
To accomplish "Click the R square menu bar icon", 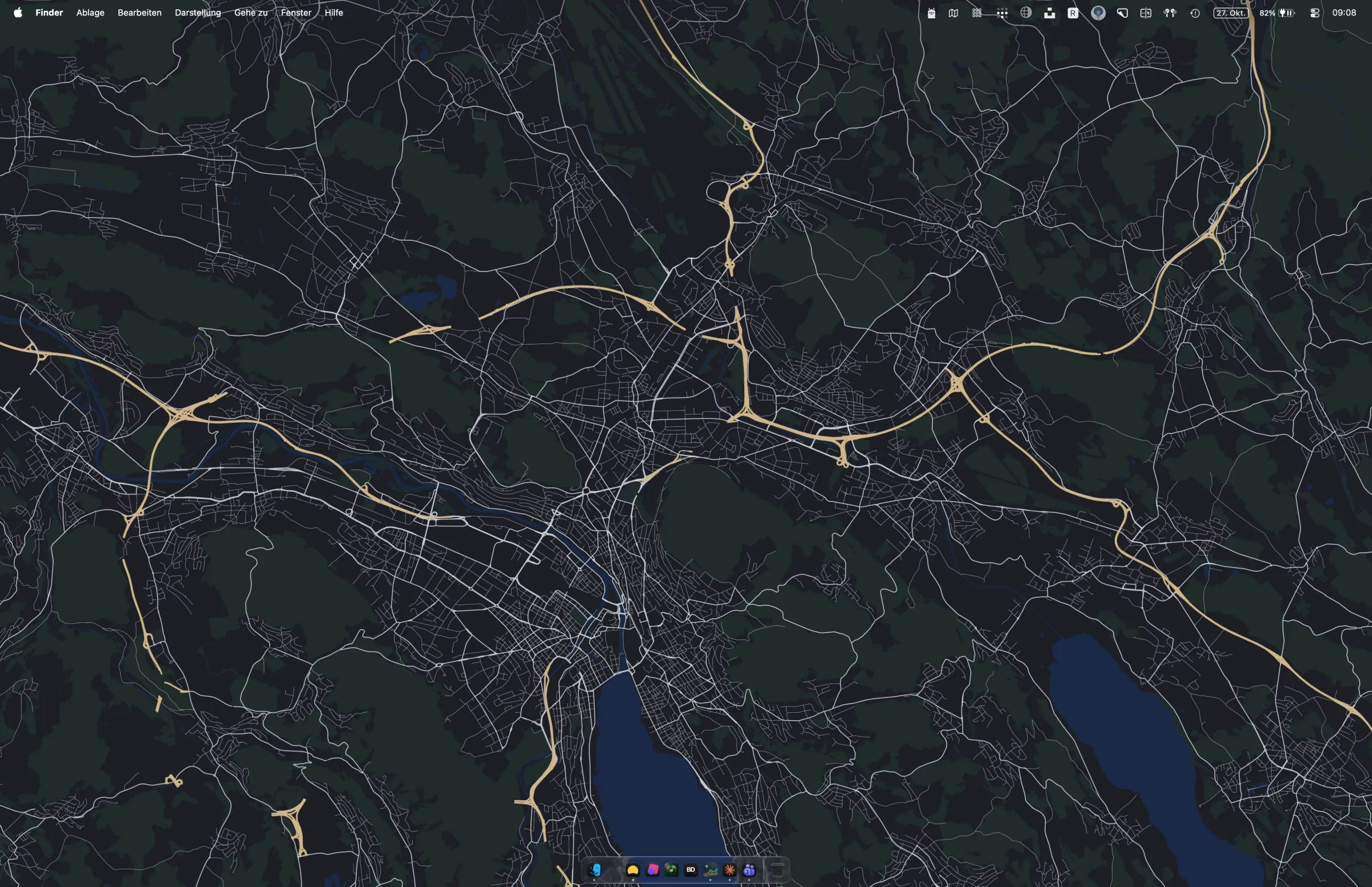I will tap(1072, 13).
